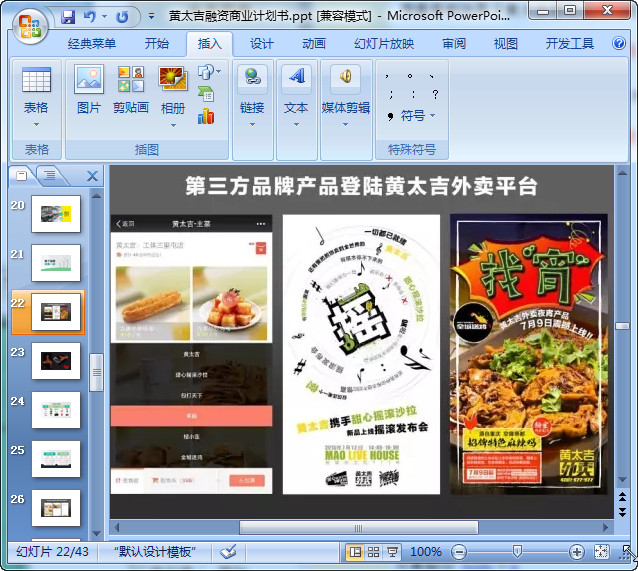Expand the 媒体剪辑 dropdown arrow
Image resolution: width=638 pixels, height=571 pixels.
click(345, 125)
